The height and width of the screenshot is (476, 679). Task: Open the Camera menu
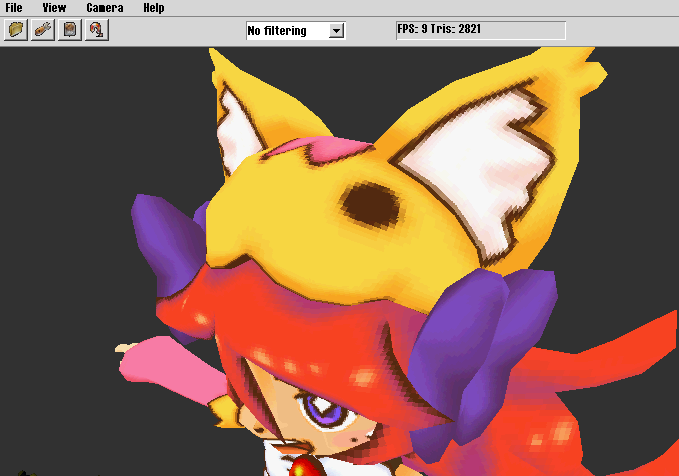pos(105,8)
